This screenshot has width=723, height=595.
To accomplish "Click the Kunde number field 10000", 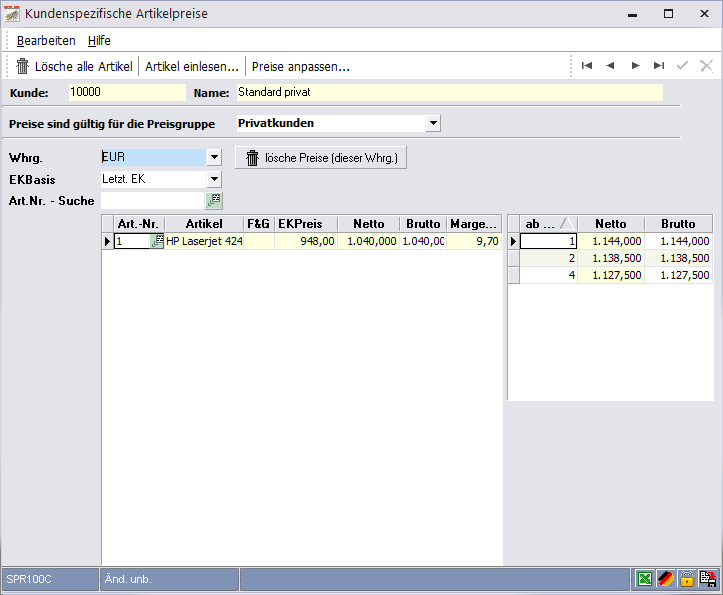I will 127,92.
